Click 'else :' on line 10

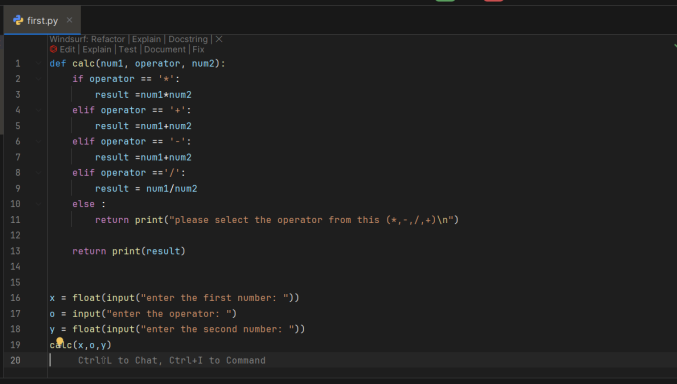click(89, 204)
